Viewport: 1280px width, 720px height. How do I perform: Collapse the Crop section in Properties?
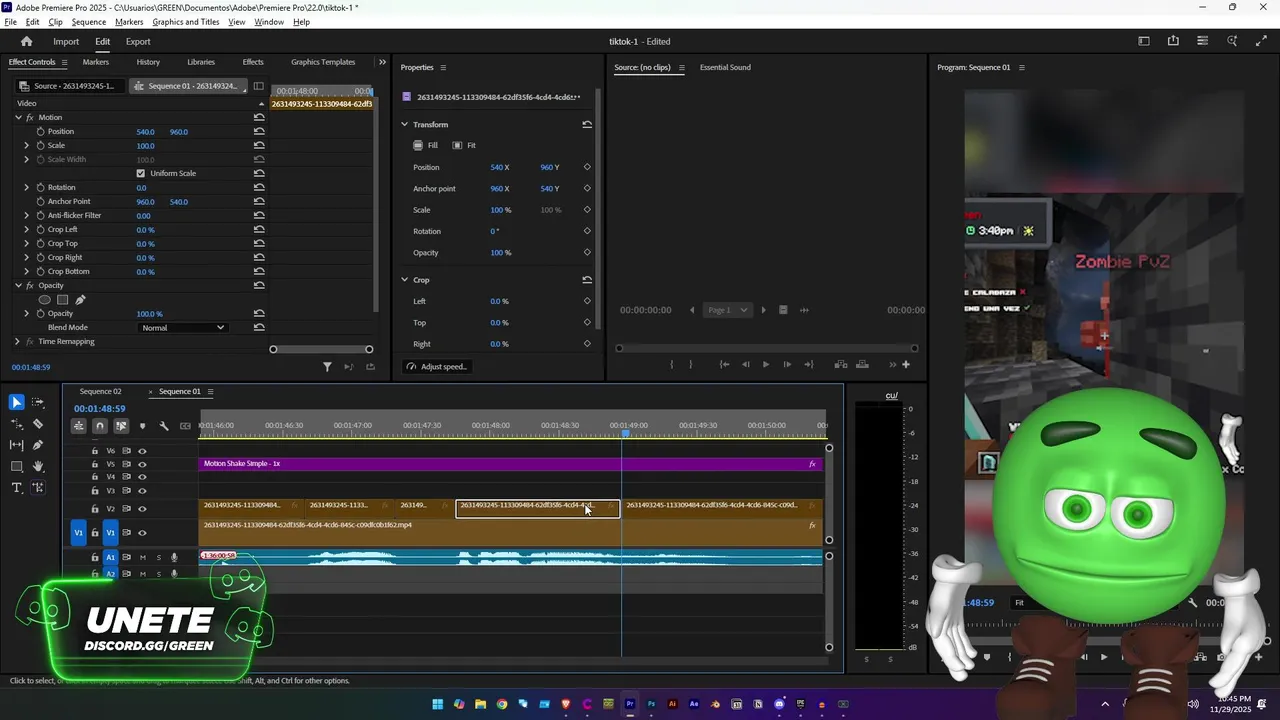405,280
